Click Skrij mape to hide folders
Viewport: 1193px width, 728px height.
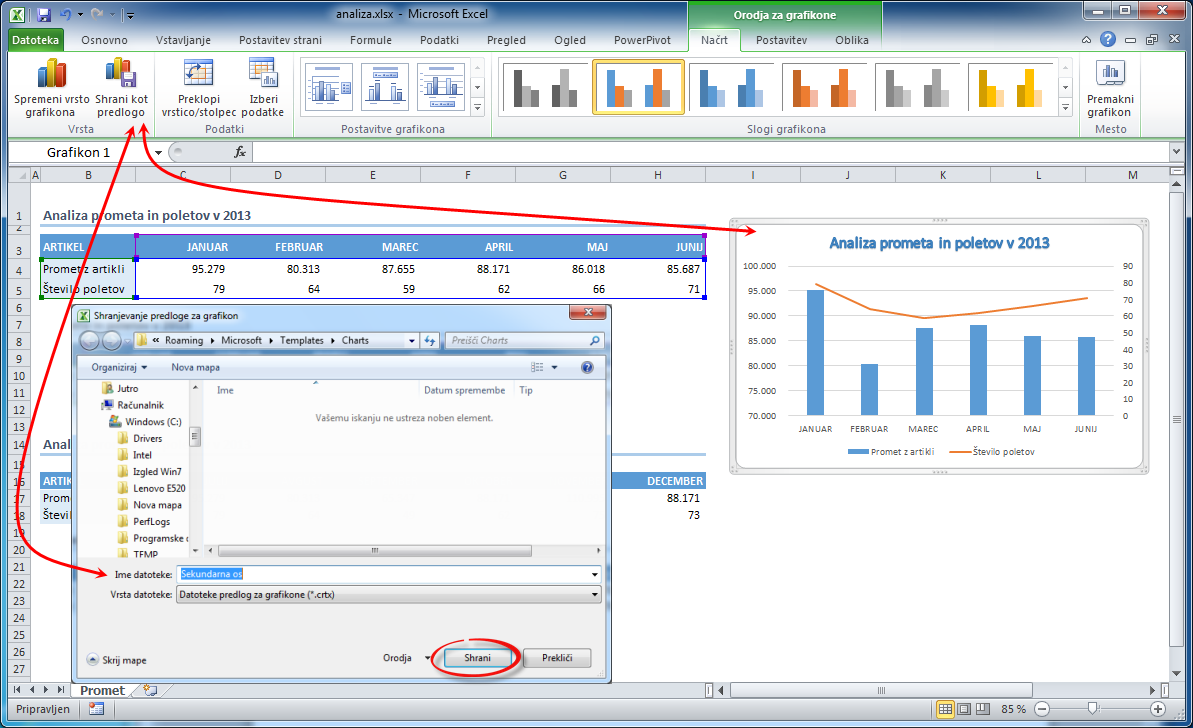(116, 660)
